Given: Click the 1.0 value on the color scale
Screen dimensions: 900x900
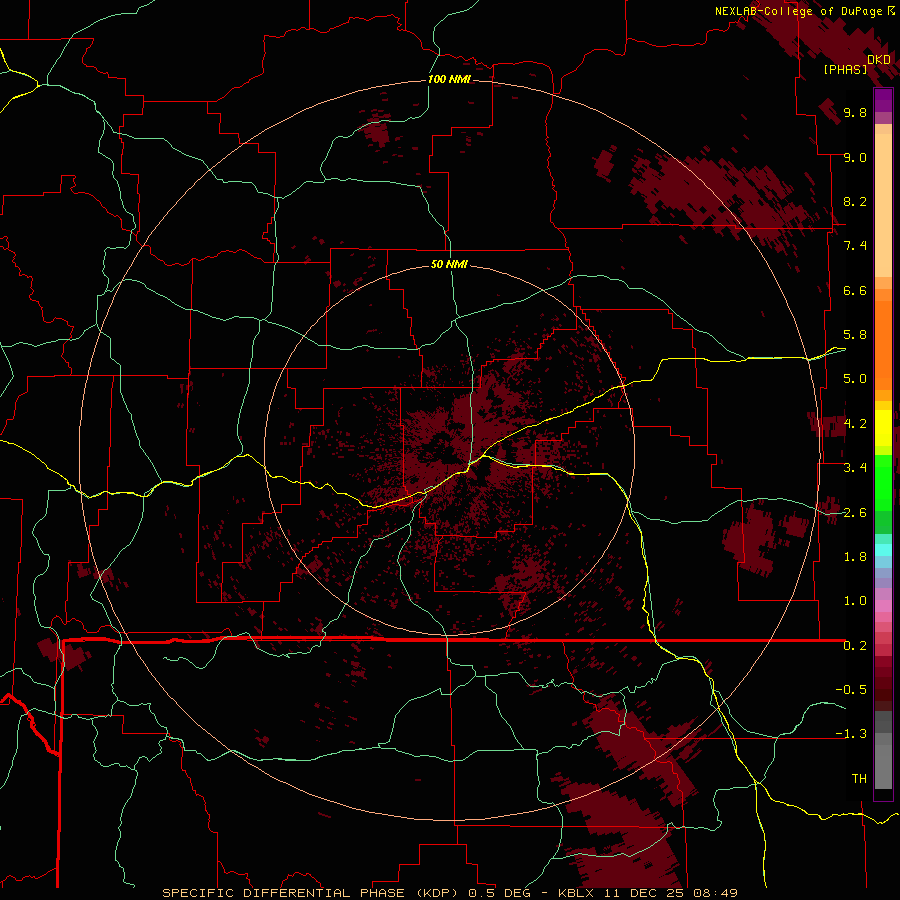Looking at the screenshot, I should (x=855, y=601).
